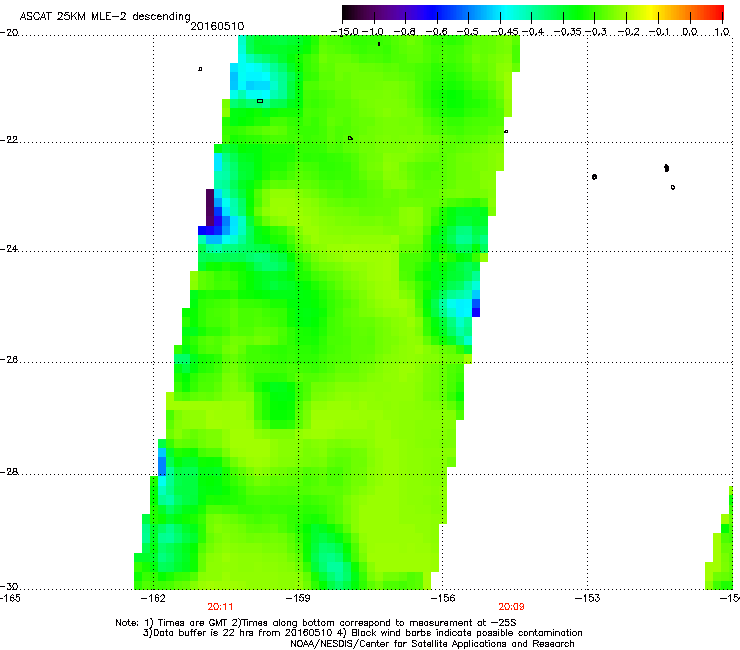Screen dimensions: 740x650
Task: Click the -0.5 color scale label
Action: [x=468, y=32]
